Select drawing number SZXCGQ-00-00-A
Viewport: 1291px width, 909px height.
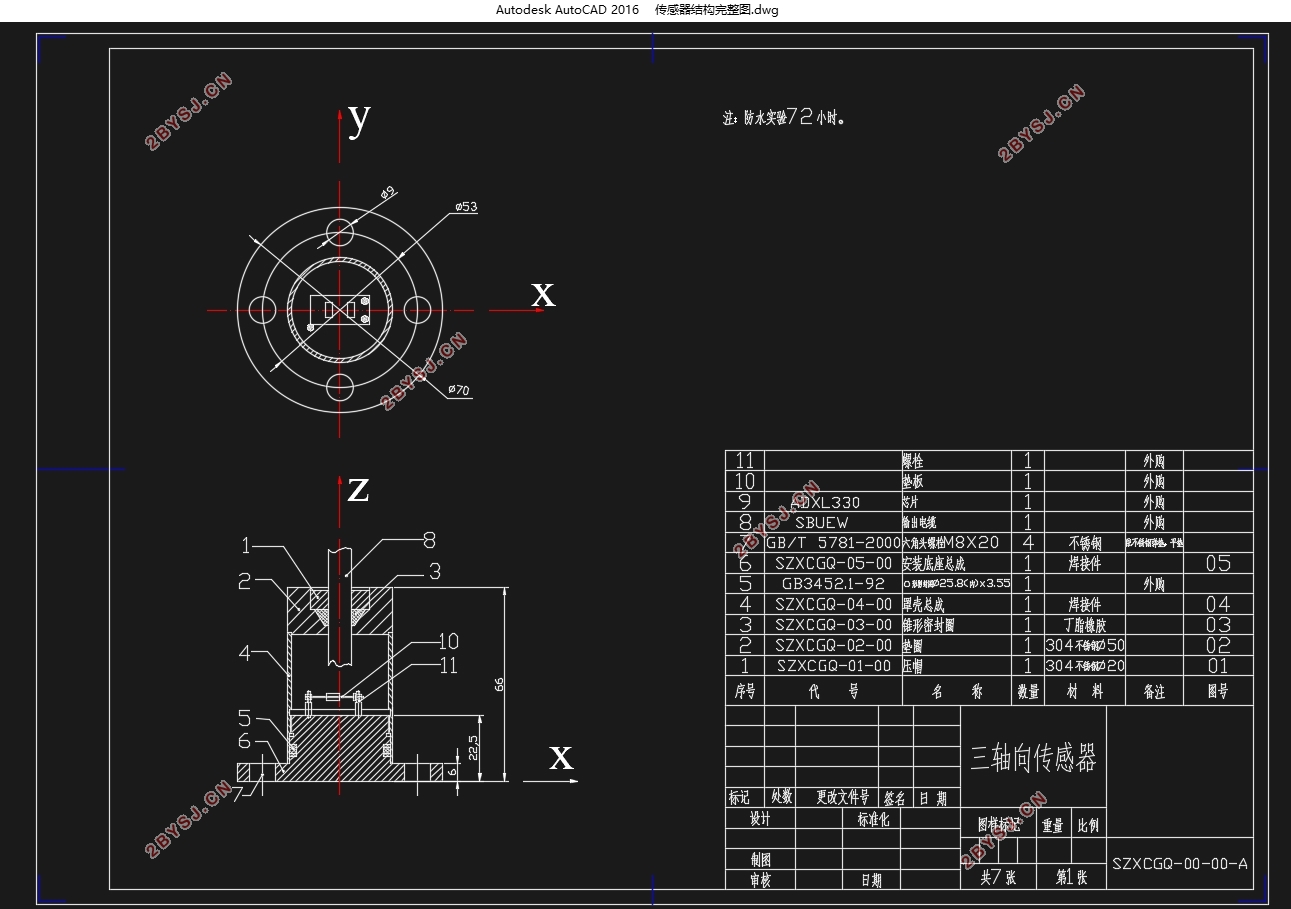click(1180, 864)
